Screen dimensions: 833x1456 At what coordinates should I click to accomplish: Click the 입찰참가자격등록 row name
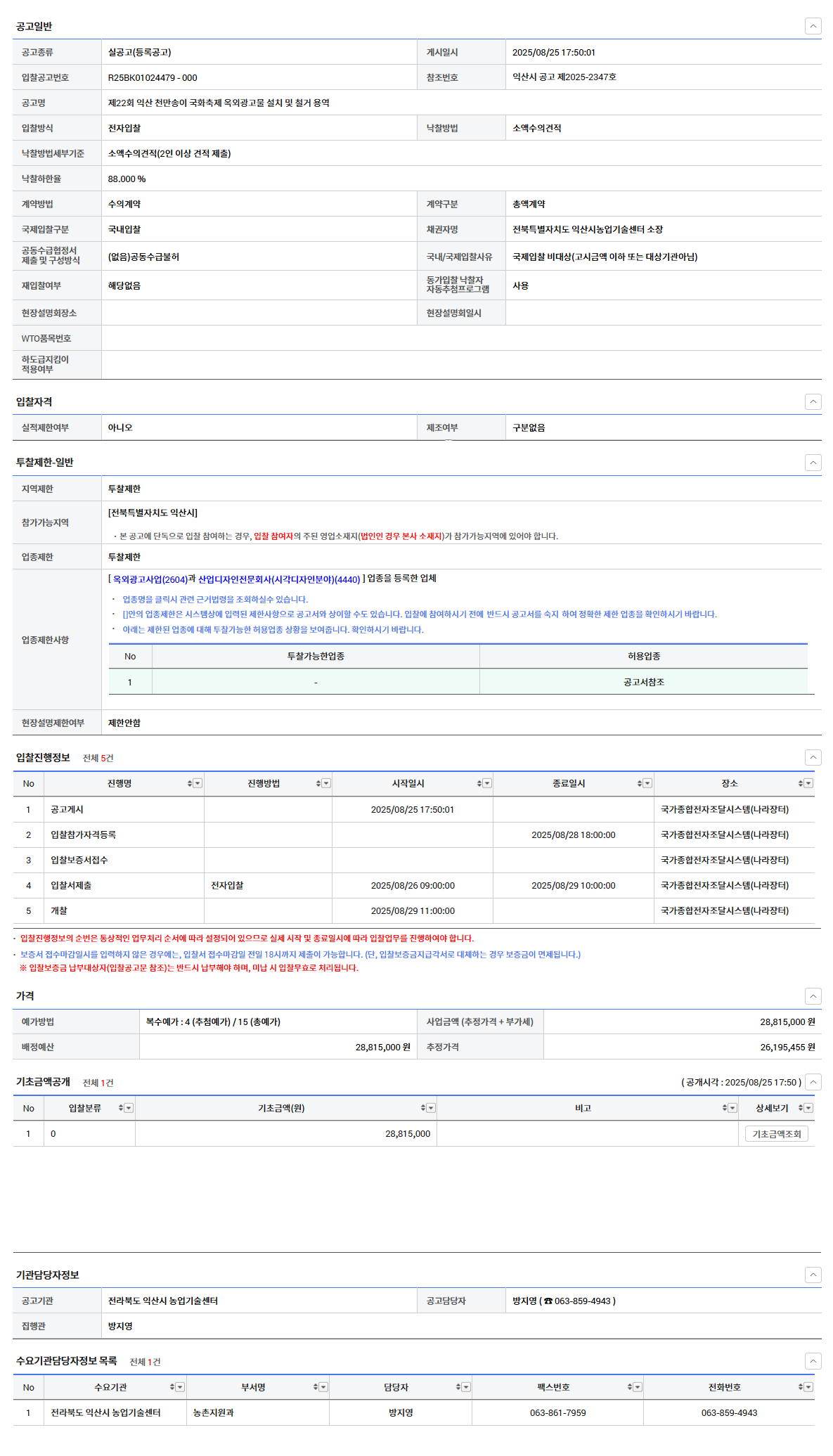[83, 835]
